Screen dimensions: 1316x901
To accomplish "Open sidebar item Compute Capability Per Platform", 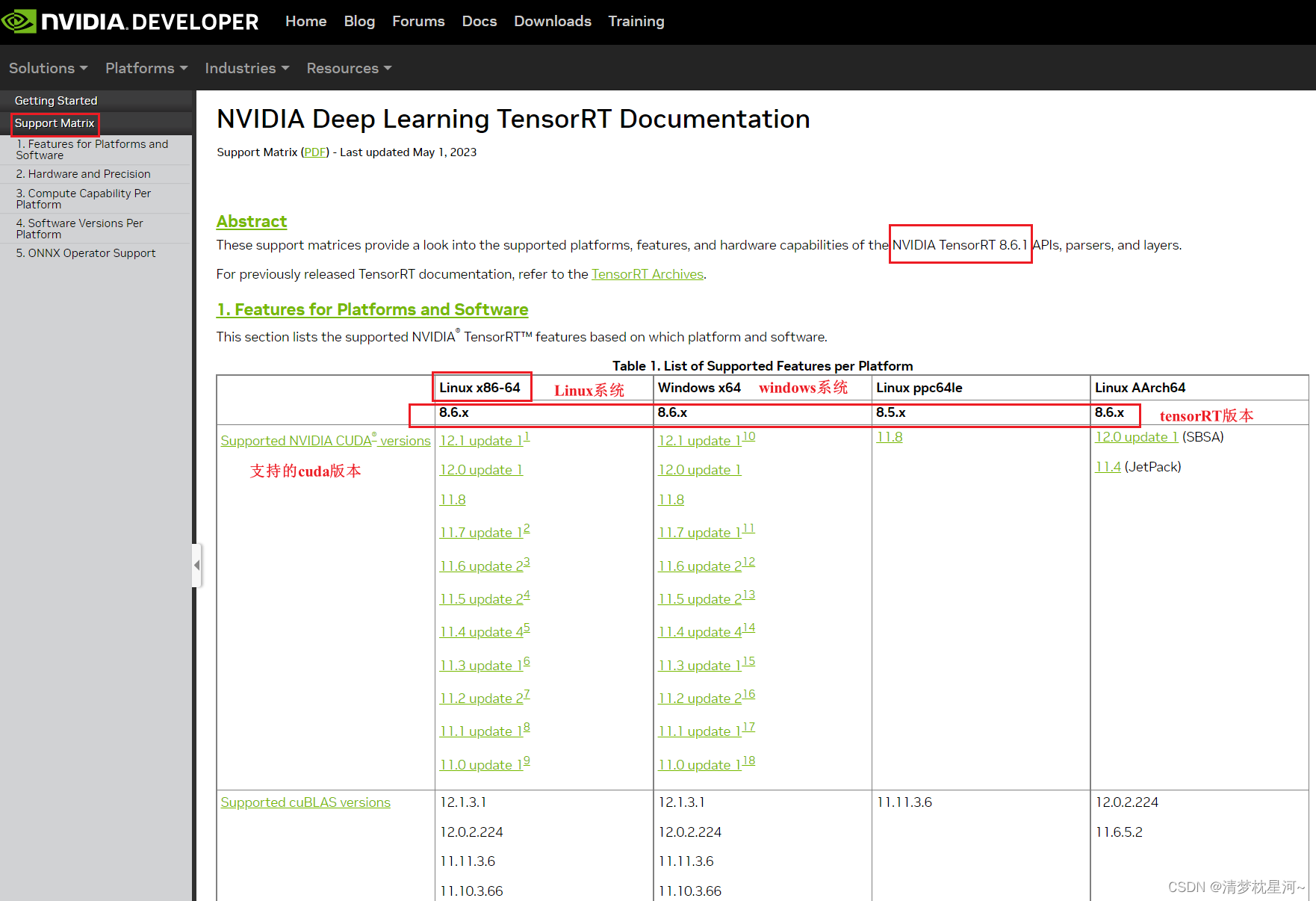I will 83,199.
